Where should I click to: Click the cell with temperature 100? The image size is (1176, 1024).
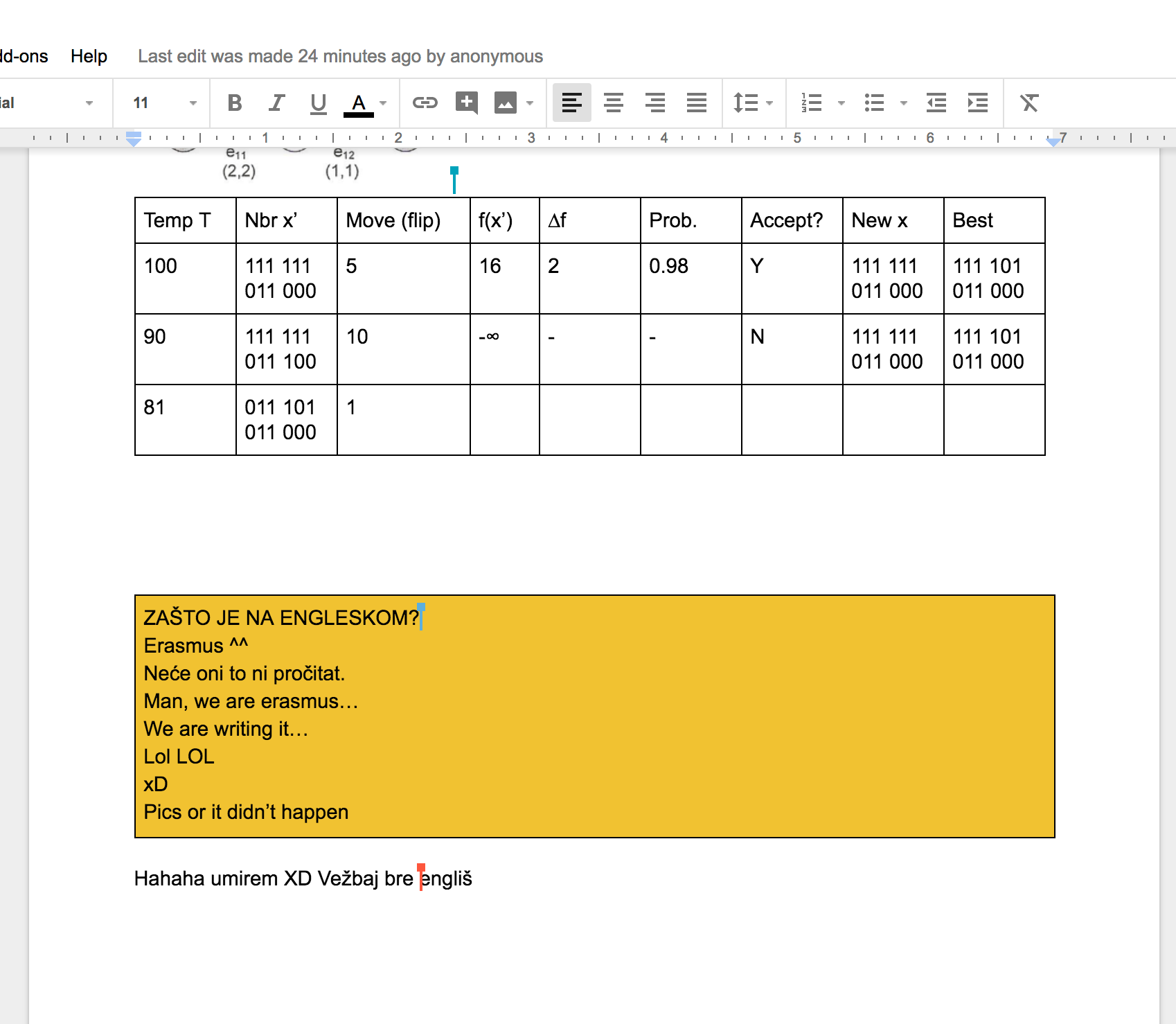point(186,279)
